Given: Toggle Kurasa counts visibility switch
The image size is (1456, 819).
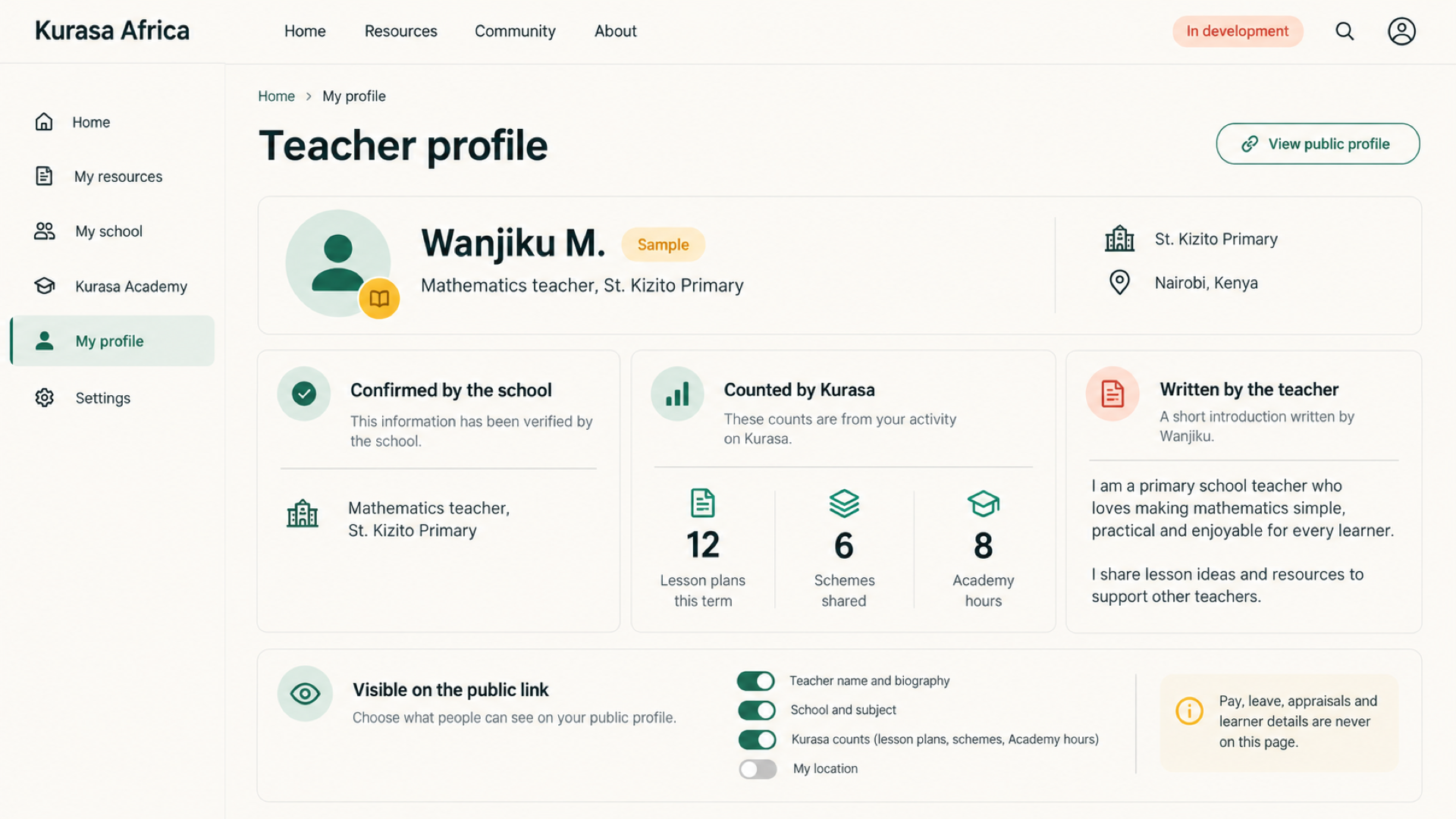Looking at the screenshot, I should [757, 739].
